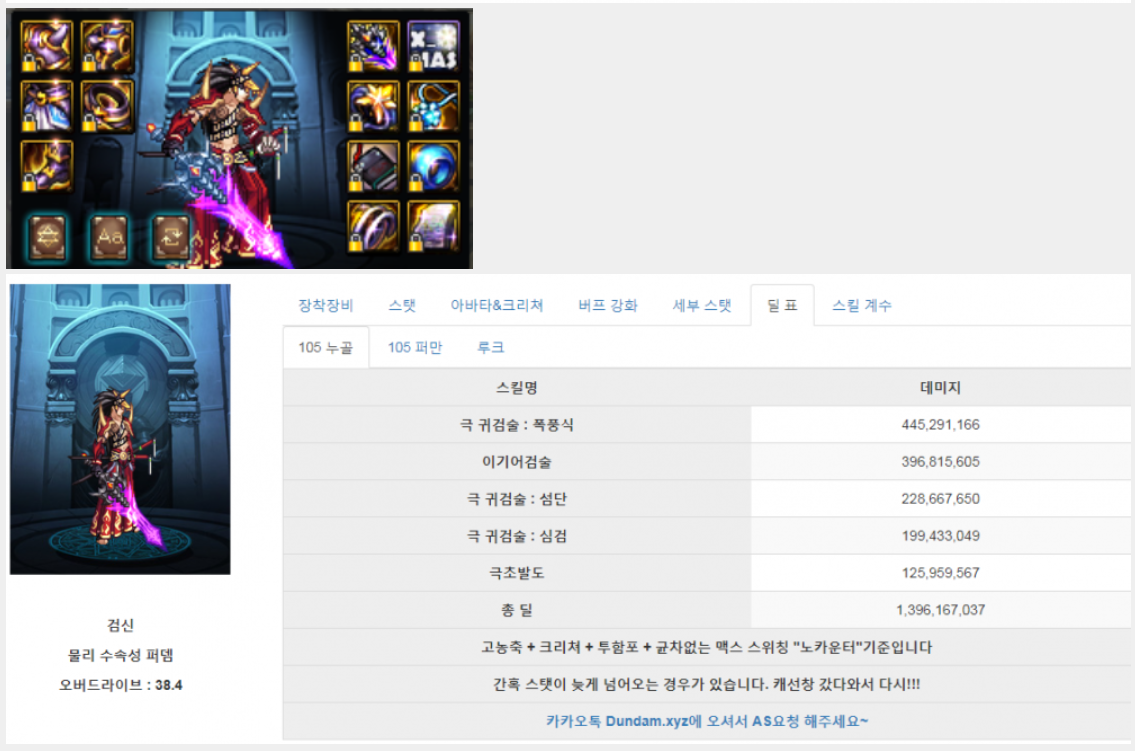The width and height of the screenshot is (1135, 751).
Task: Click the hexagram star book button
Action: (48, 237)
